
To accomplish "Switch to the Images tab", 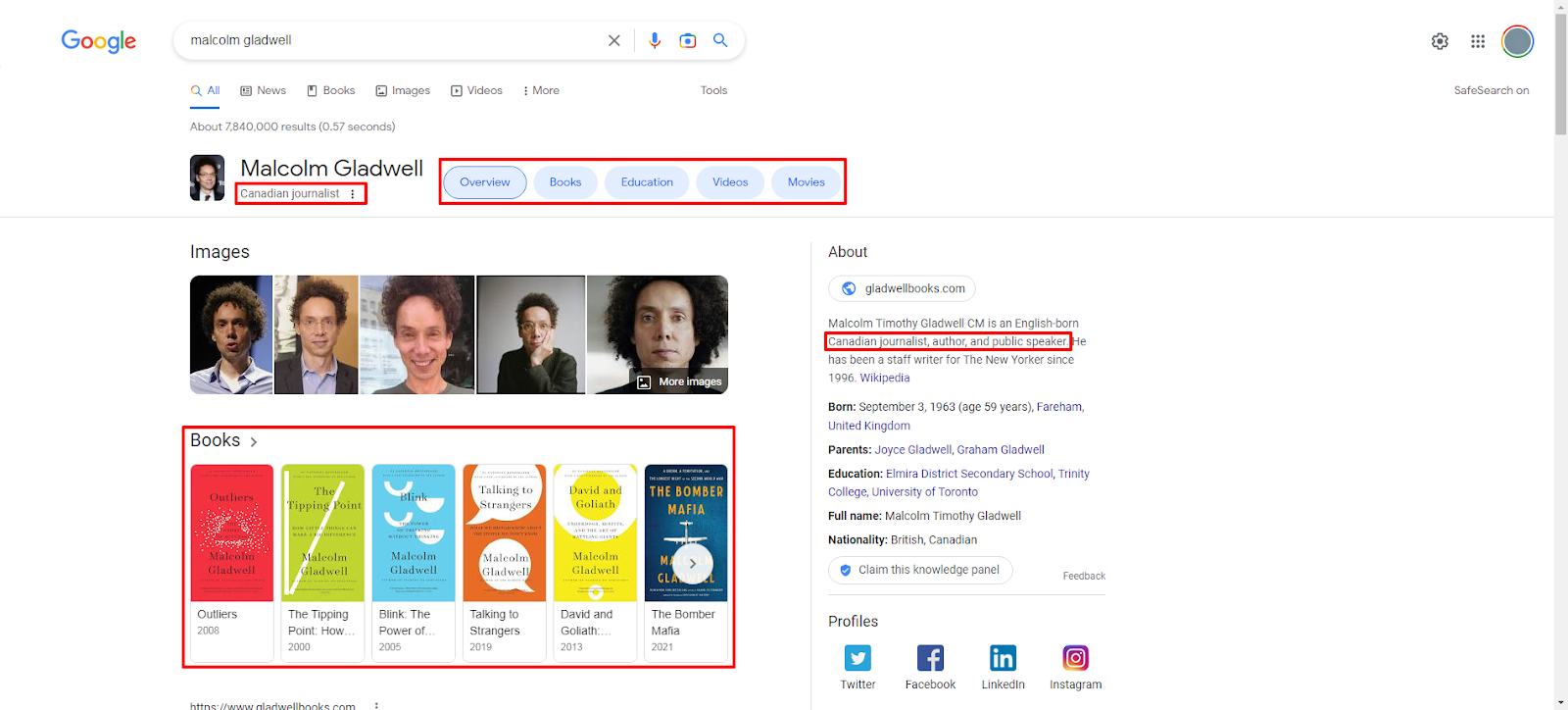I will click(403, 90).
